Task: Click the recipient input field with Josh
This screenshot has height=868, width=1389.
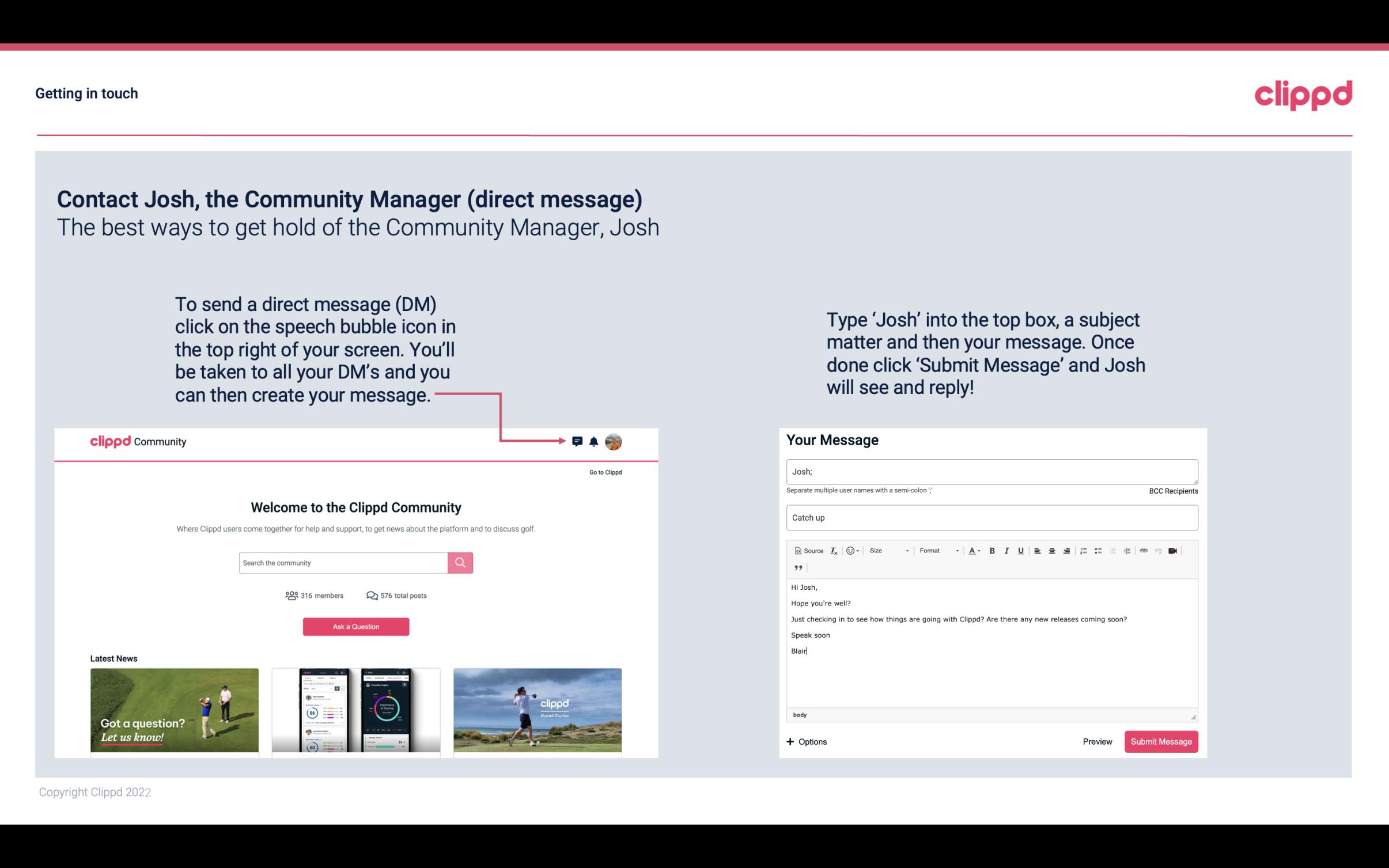Action: tap(991, 471)
